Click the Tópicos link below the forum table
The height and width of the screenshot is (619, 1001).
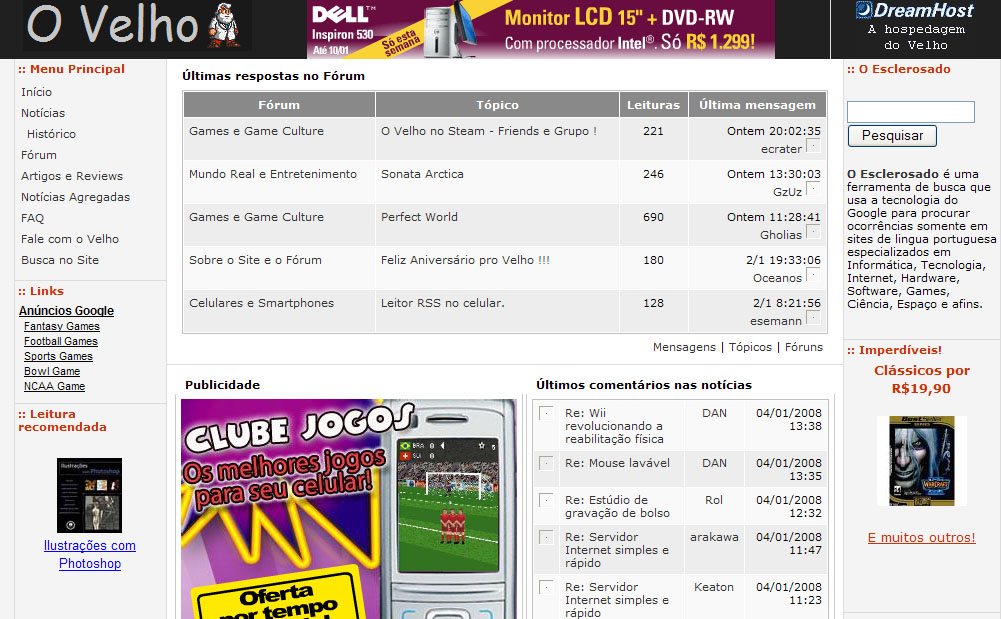point(750,347)
